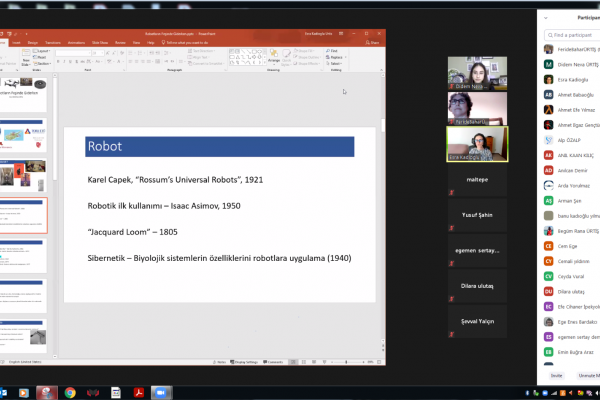Screen dimensions: 600x400
Task: Click Convert to SmartArt
Action: pos(206,64)
